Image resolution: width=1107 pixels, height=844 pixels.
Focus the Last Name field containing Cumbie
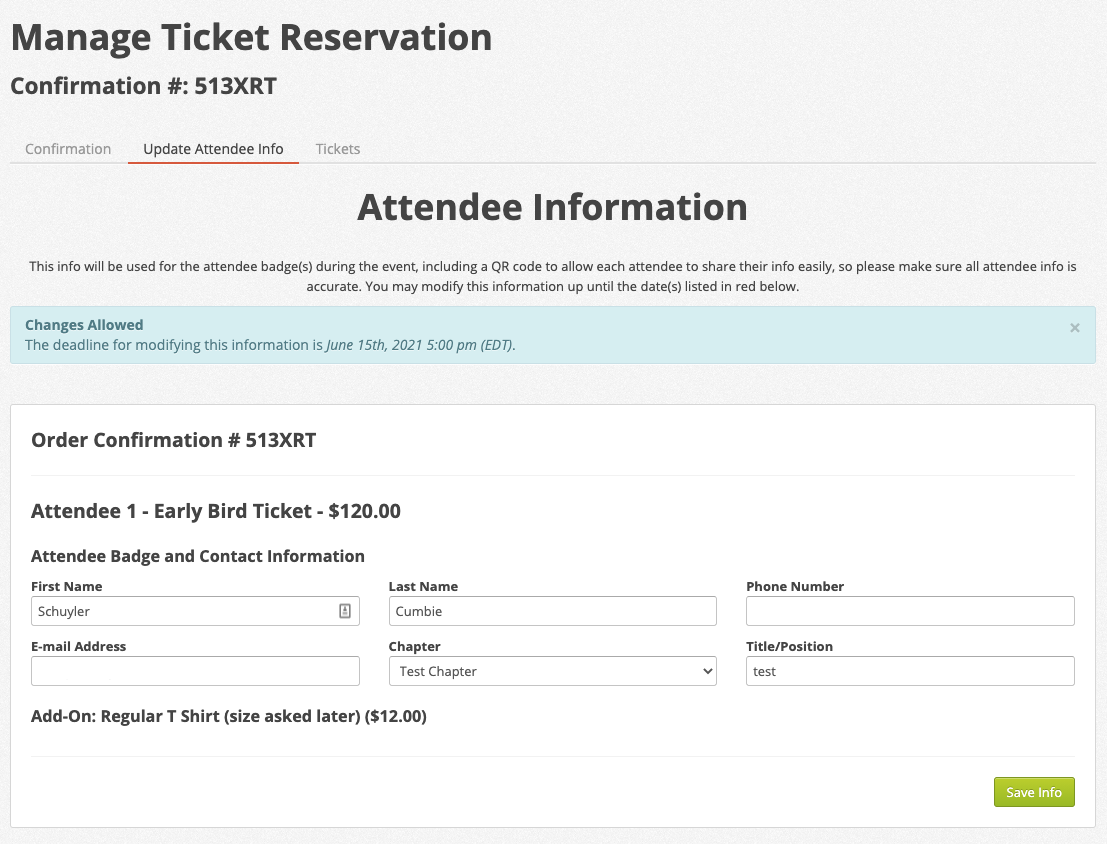click(x=552, y=611)
